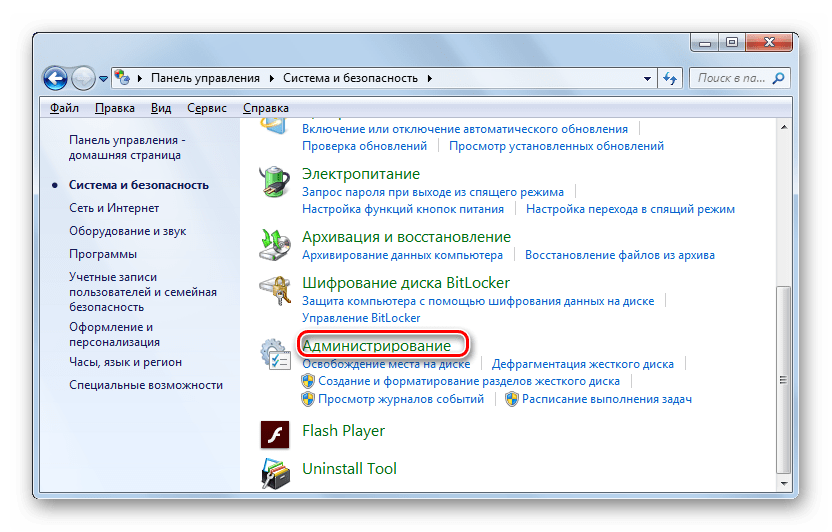This screenshot has width=832, height=532.
Task: Open Оформление и персонализация category
Action: pos(114,335)
